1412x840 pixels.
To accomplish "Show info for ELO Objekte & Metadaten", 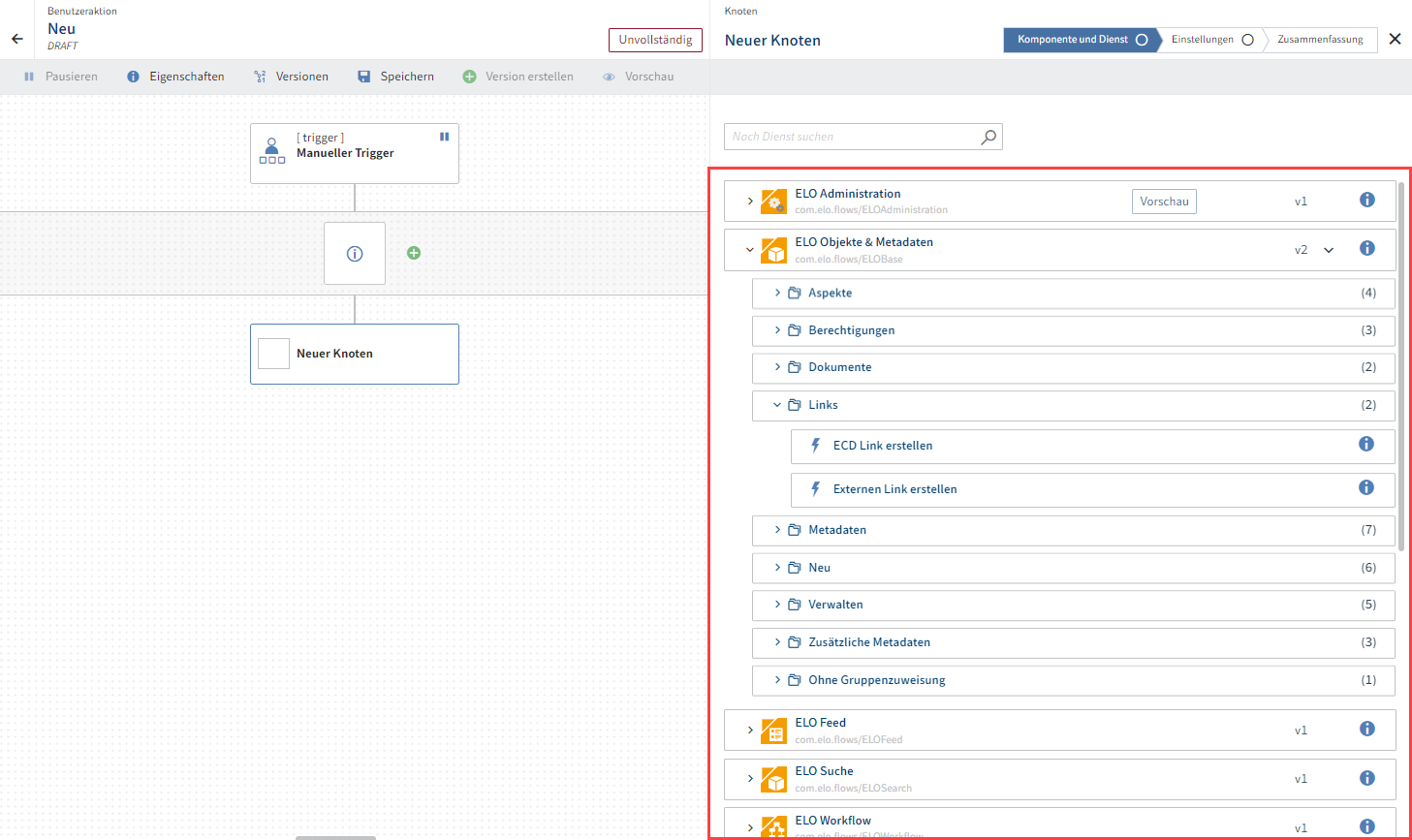I will tap(1367, 248).
